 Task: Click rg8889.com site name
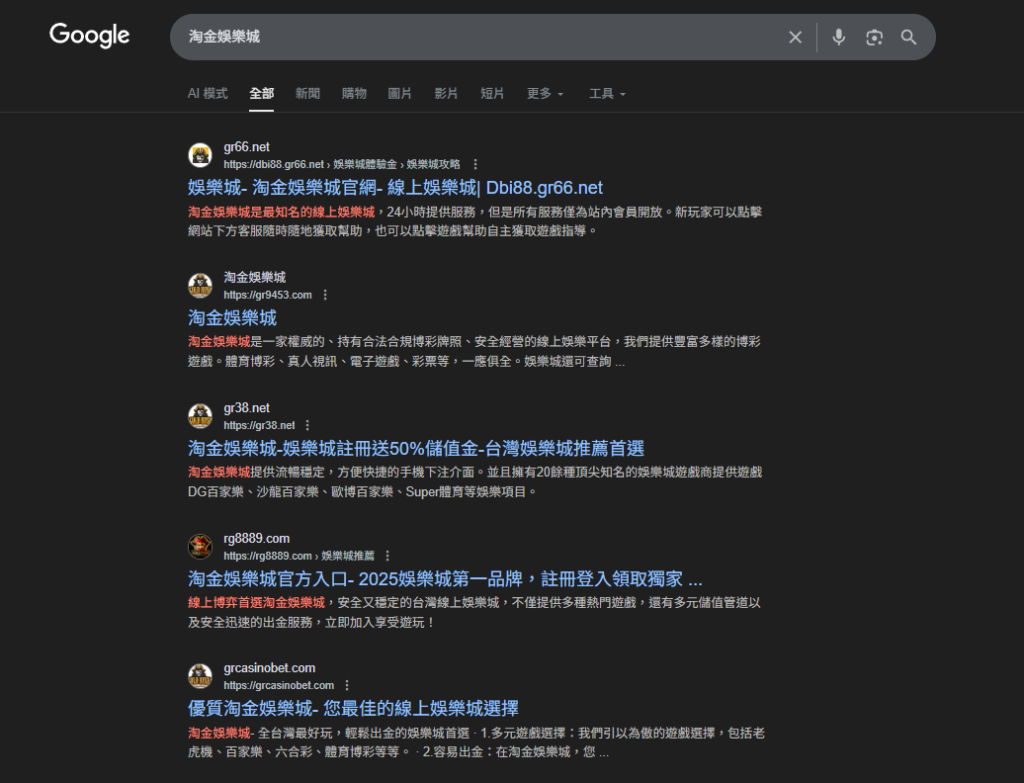pyautogui.click(x=257, y=539)
